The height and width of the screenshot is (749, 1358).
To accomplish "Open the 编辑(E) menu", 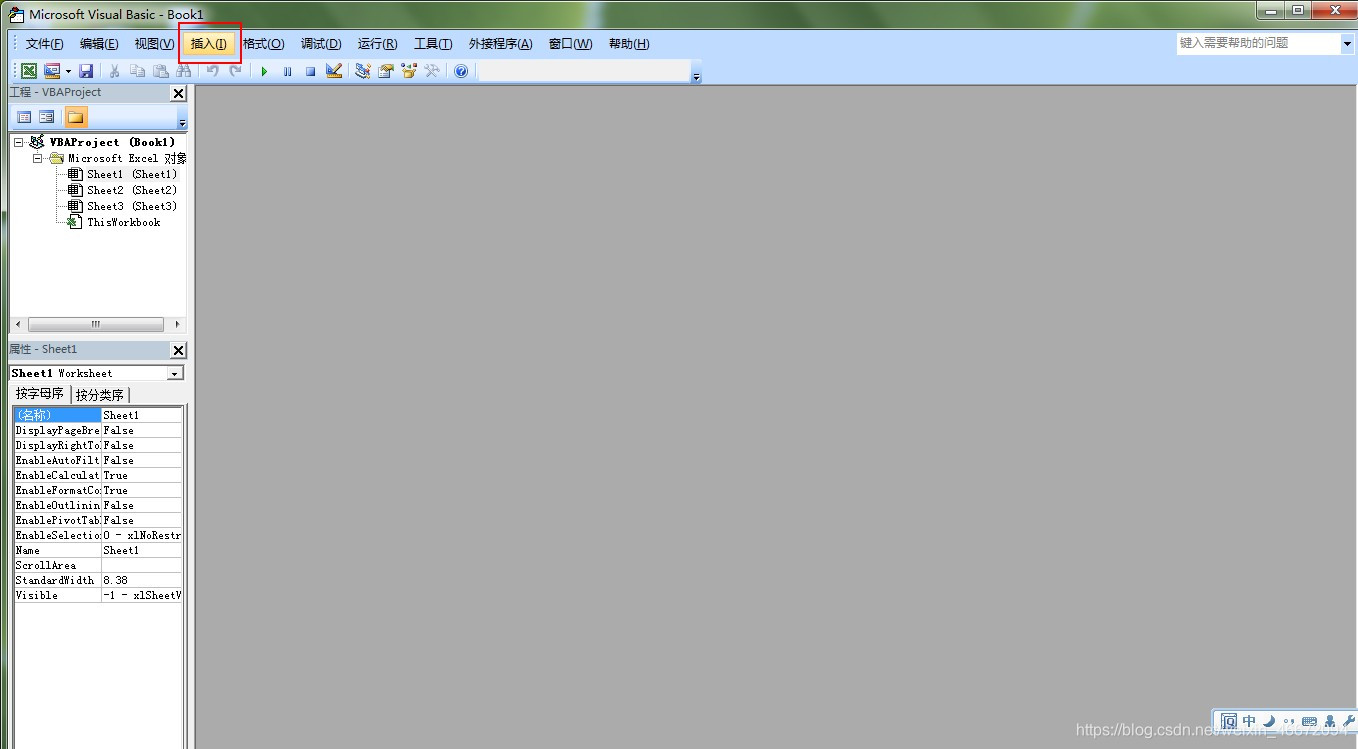I will click(99, 44).
